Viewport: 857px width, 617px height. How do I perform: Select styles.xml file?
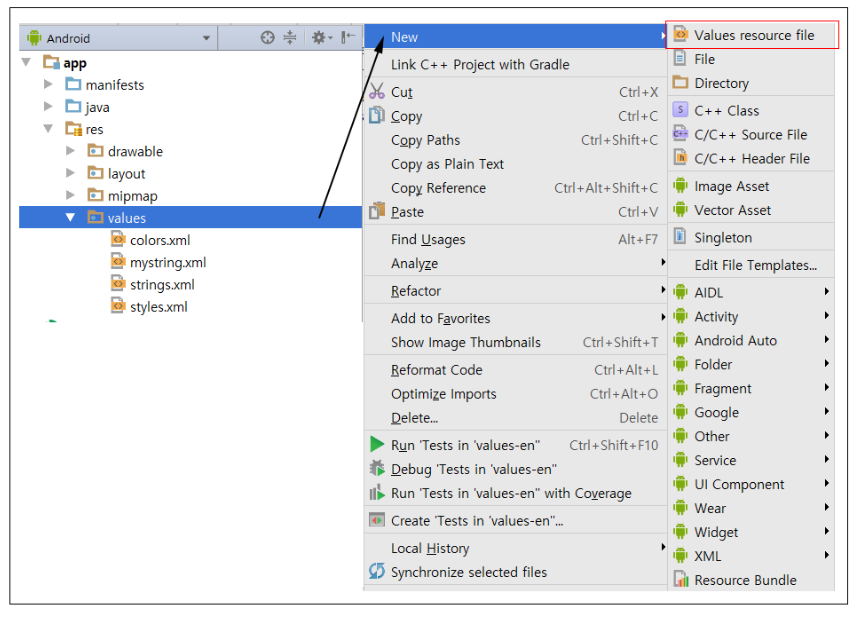click(x=159, y=307)
